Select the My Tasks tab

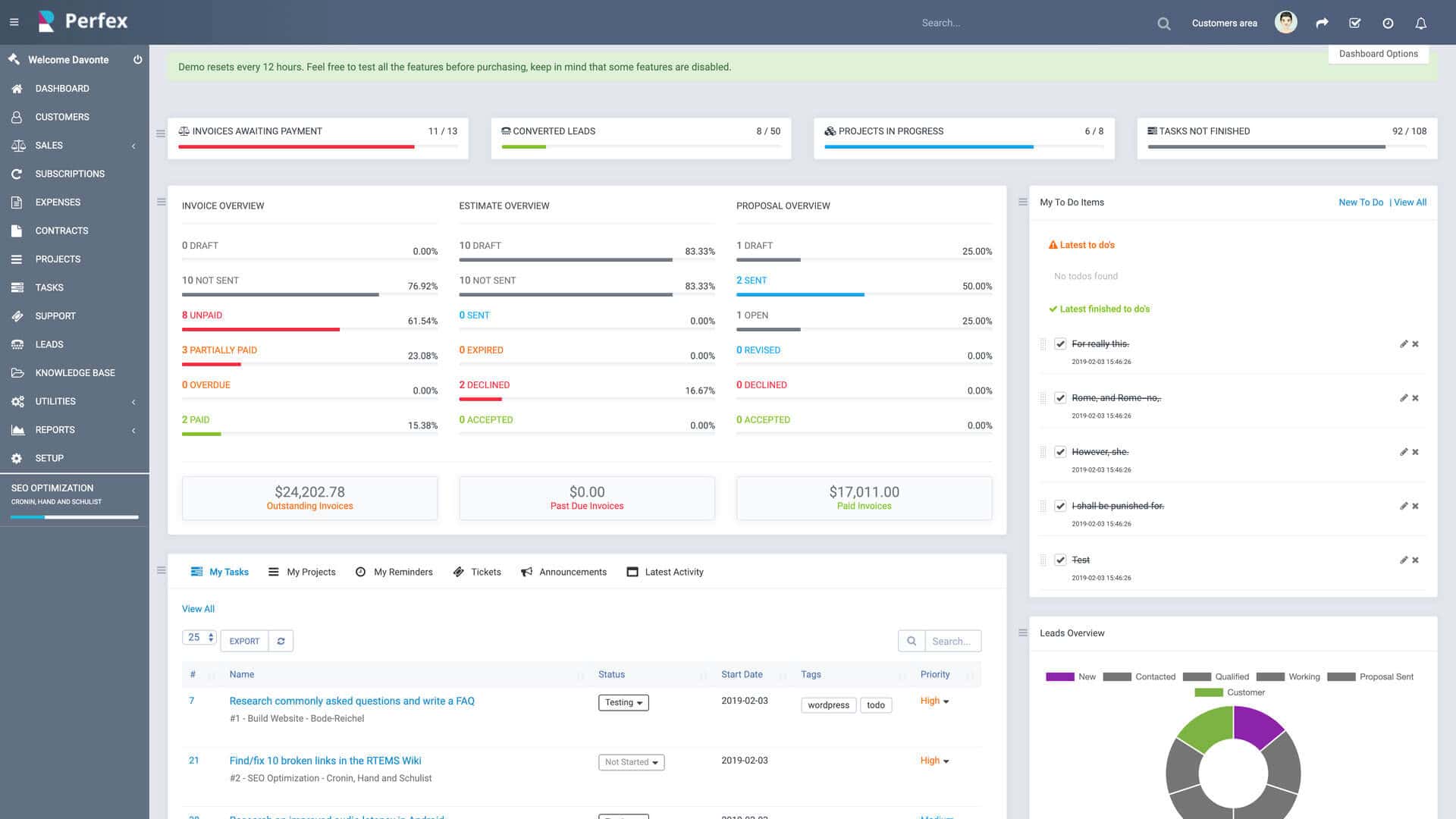pos(220,572)
